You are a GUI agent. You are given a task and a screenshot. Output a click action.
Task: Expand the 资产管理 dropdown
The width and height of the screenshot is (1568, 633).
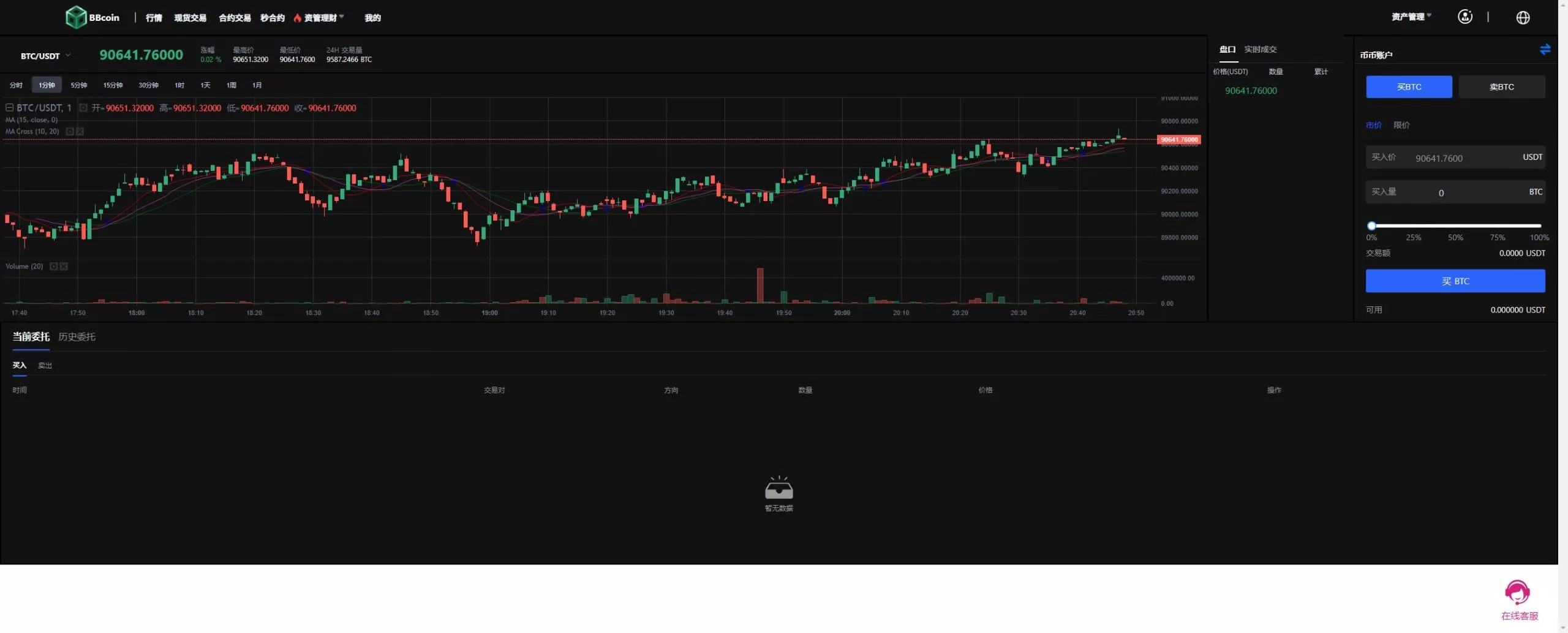1411,17
